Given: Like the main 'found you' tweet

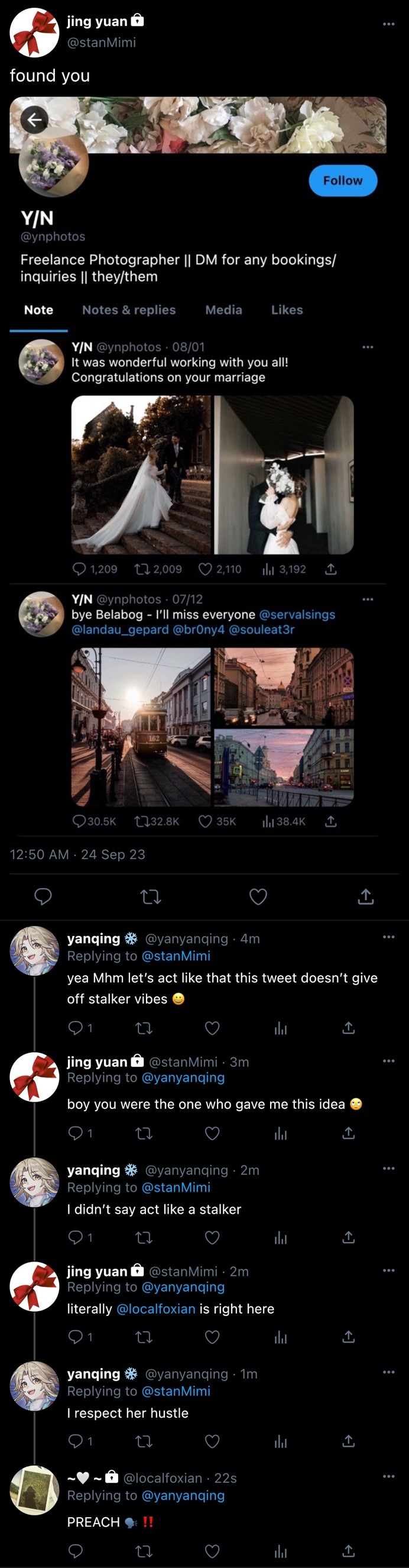Looking at the screenshot, I should (258, 896).
